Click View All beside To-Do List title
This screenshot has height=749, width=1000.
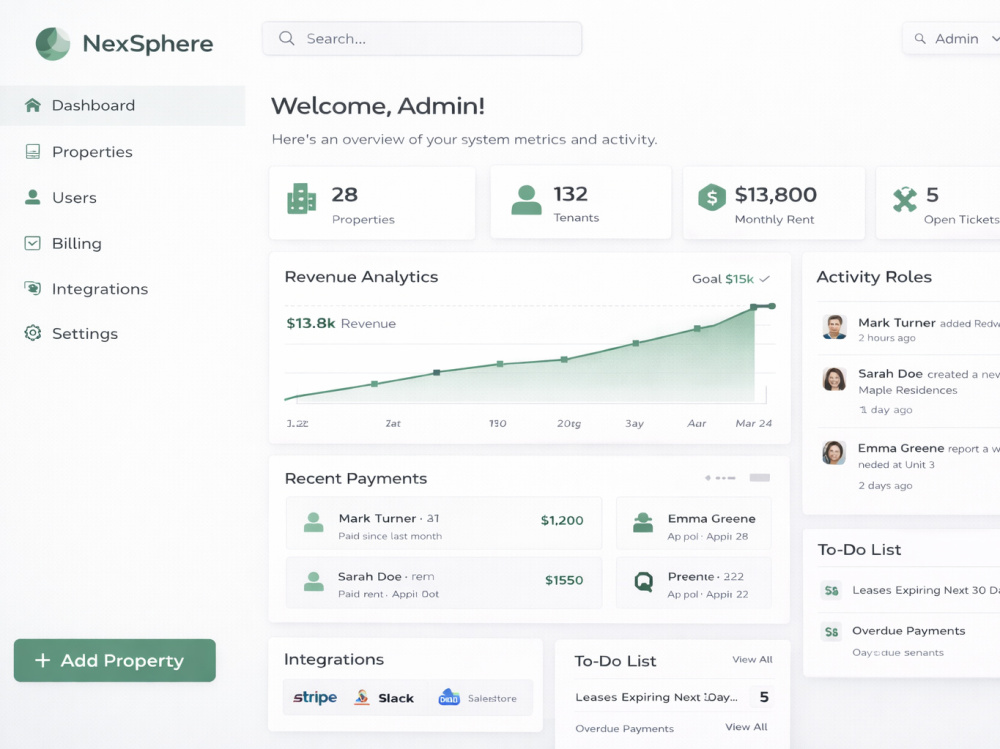tap(752, 659)
